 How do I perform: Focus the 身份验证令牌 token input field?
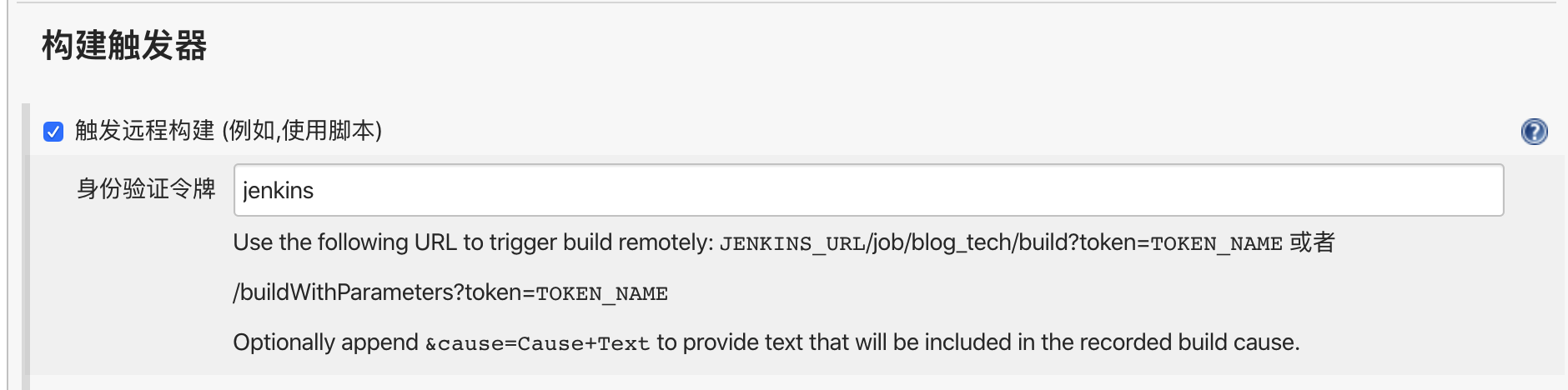coord(867,190)
